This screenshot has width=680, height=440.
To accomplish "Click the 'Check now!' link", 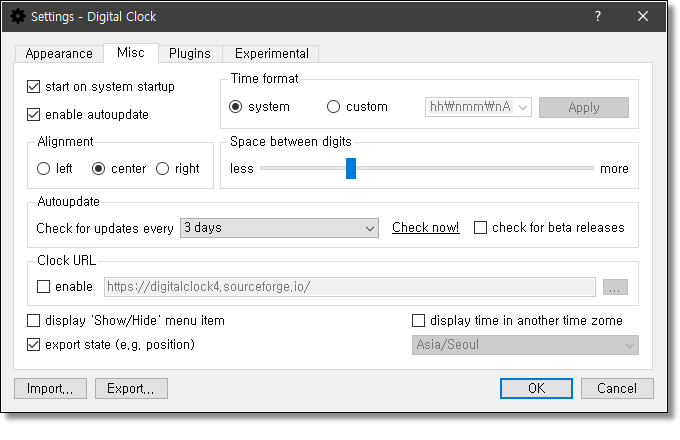I will (x=425, y=228).
